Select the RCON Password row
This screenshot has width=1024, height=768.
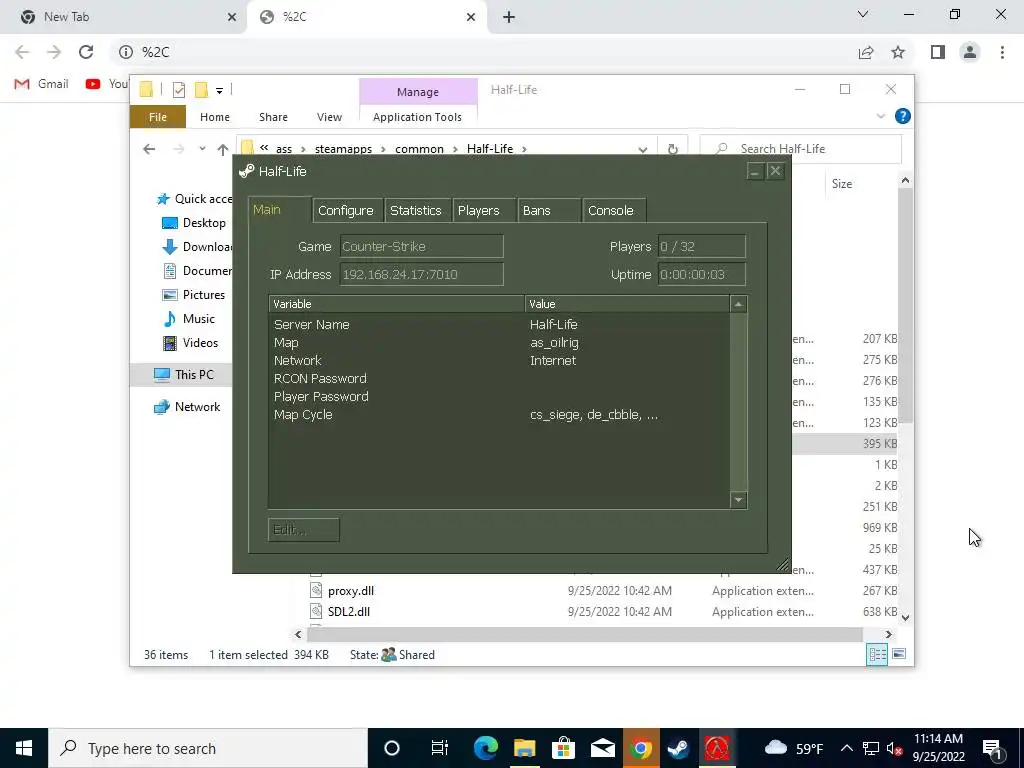499,378
